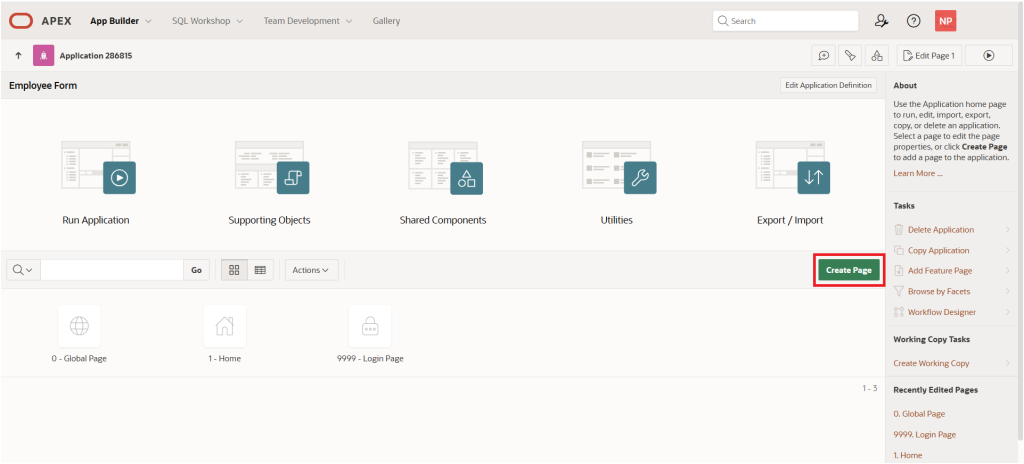Click in the top Search field

click(x=786, y=21)
